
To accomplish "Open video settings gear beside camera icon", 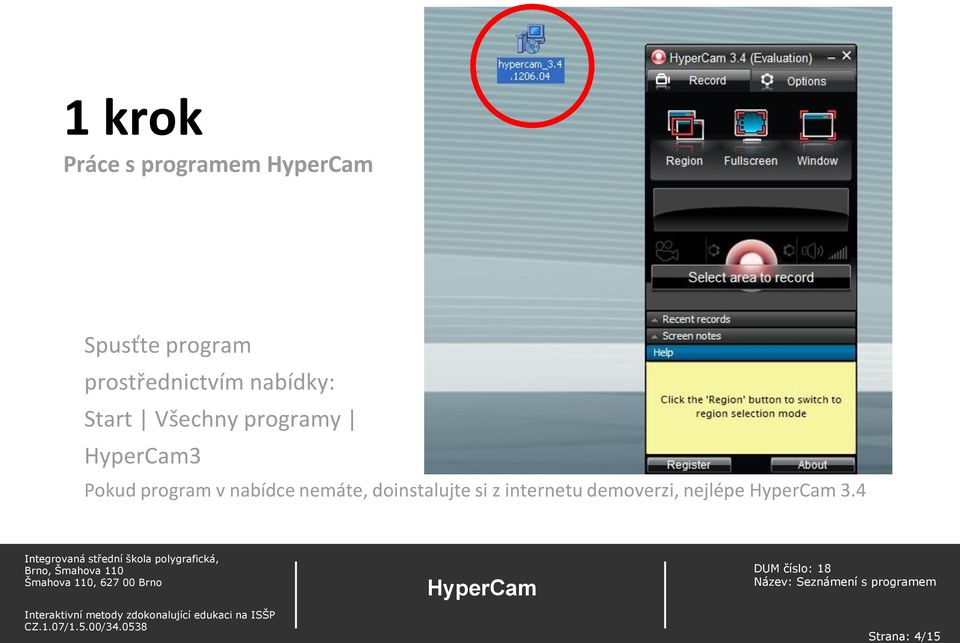I will click(713, 250).
